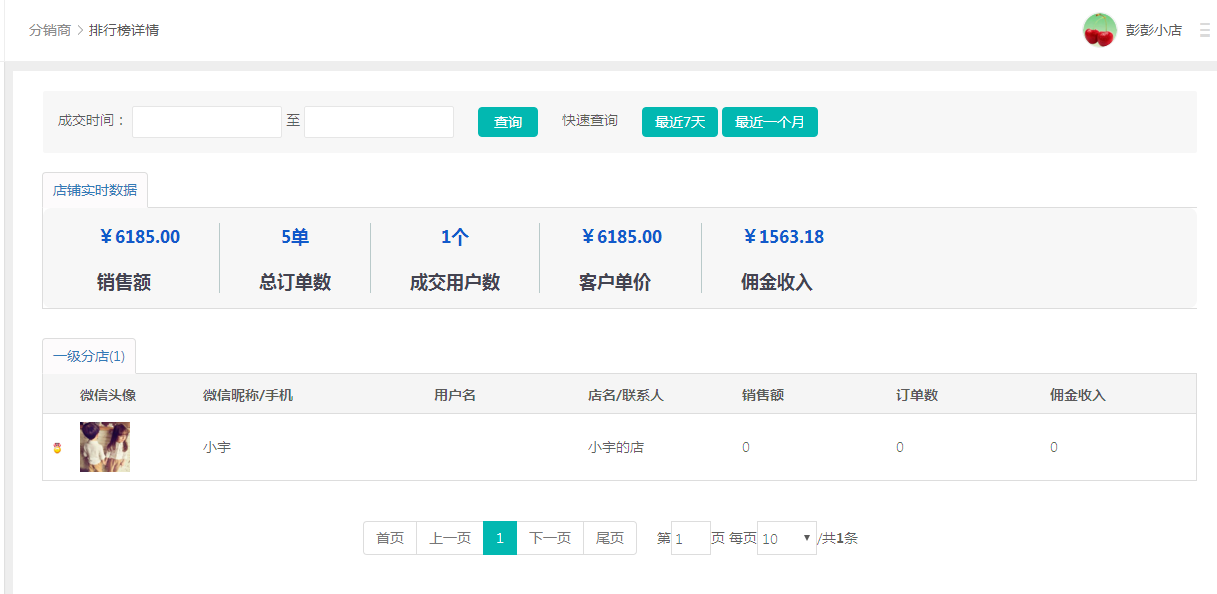Open the top-right hamburger menu icon
Viewport: 1217px width, 594px height.
(x=1204, y=30)
